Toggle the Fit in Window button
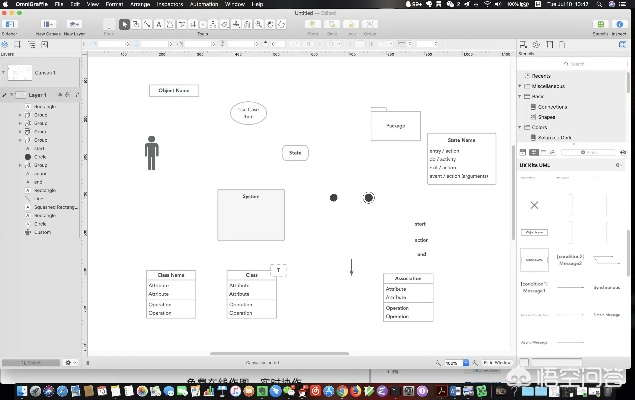Screen dimensions: 635x400 click(x=497, y=362)
